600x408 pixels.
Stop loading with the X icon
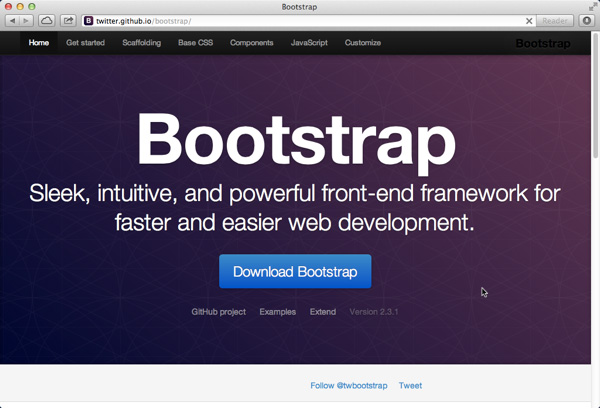click(529, 21)
